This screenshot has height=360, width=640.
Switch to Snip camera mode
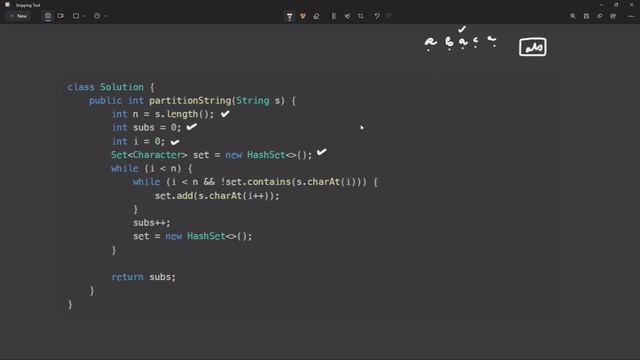click(x=48, y=16)
